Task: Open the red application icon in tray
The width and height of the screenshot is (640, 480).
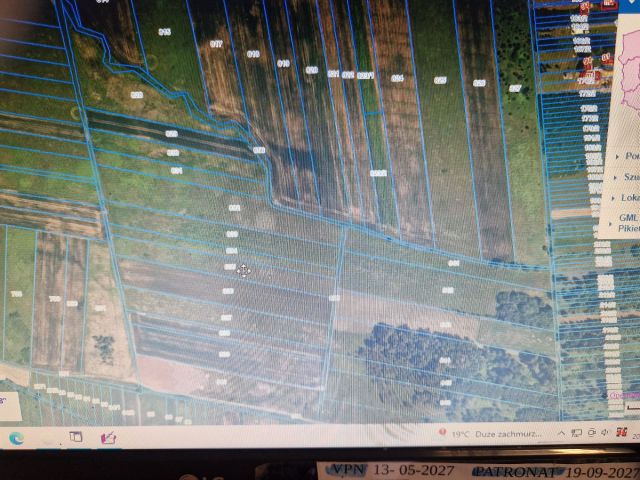Action: coord(622,431)
